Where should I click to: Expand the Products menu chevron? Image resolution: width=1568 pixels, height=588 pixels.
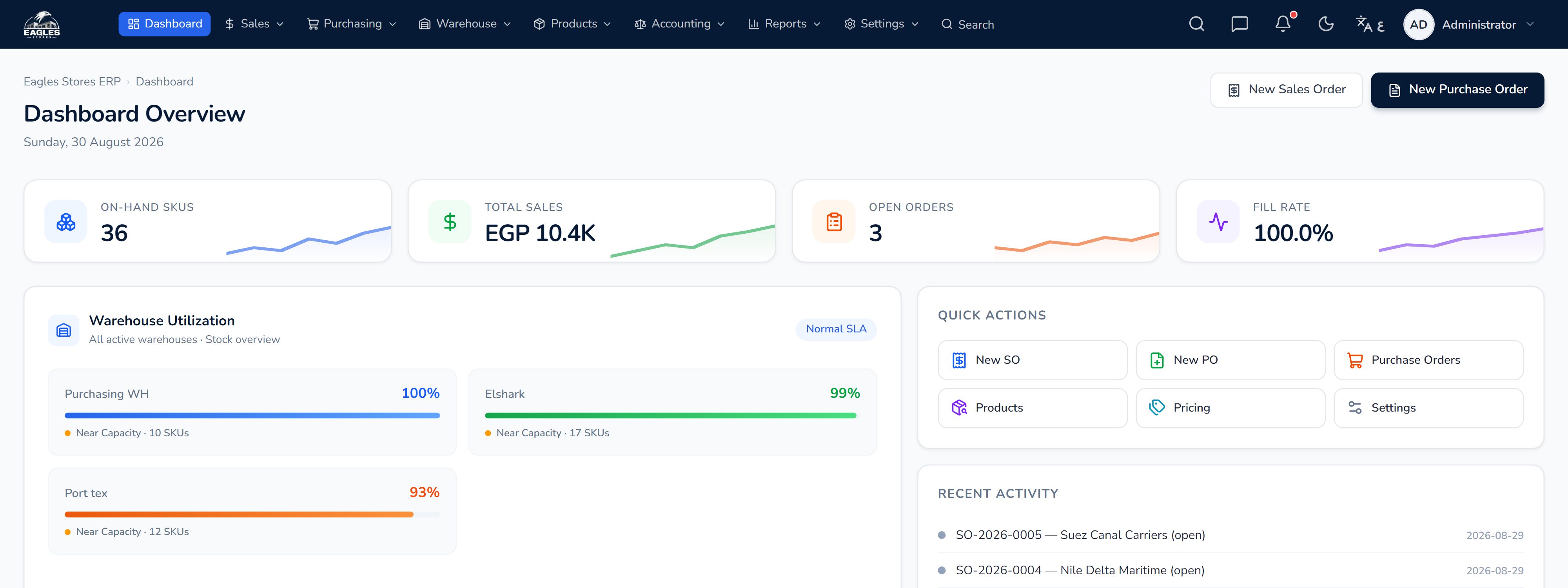pos(608,24)
